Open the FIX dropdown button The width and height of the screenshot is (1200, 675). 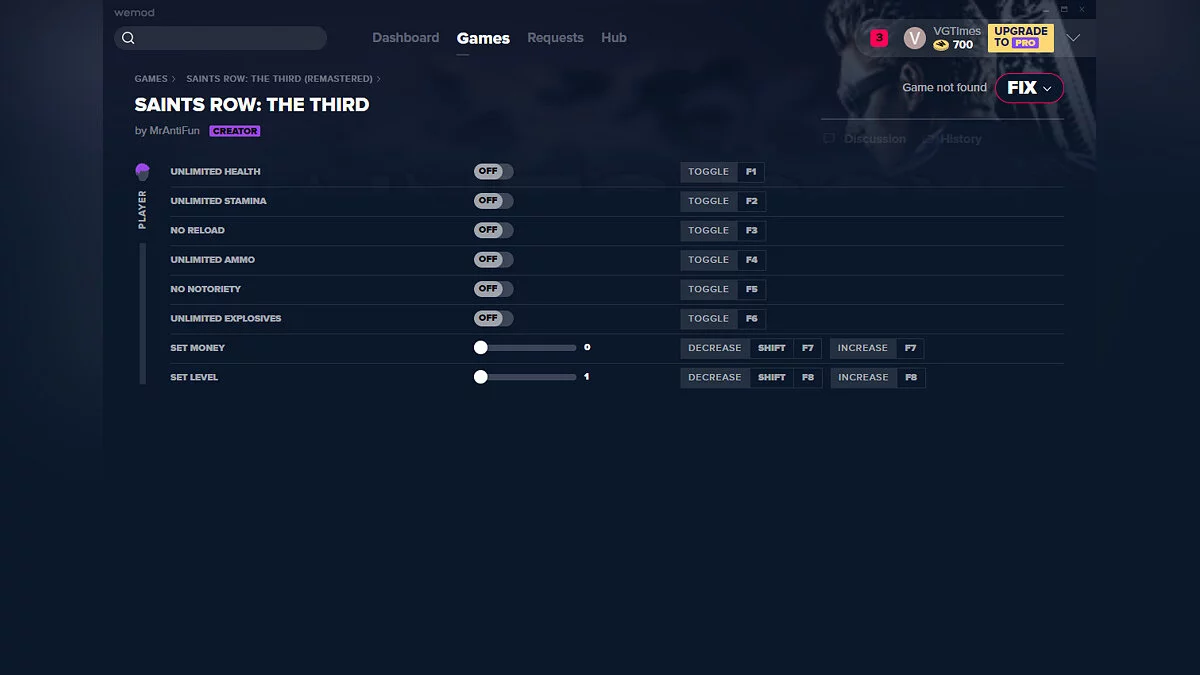pos(1029,88)
